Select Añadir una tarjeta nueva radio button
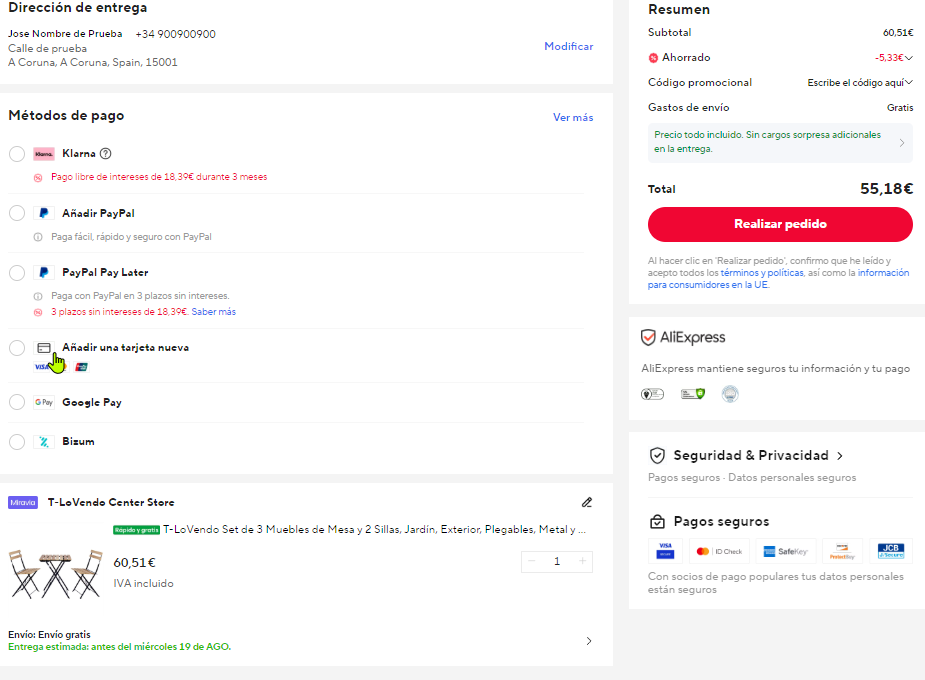This screenshot has width=925, height=680. point(17,348)
